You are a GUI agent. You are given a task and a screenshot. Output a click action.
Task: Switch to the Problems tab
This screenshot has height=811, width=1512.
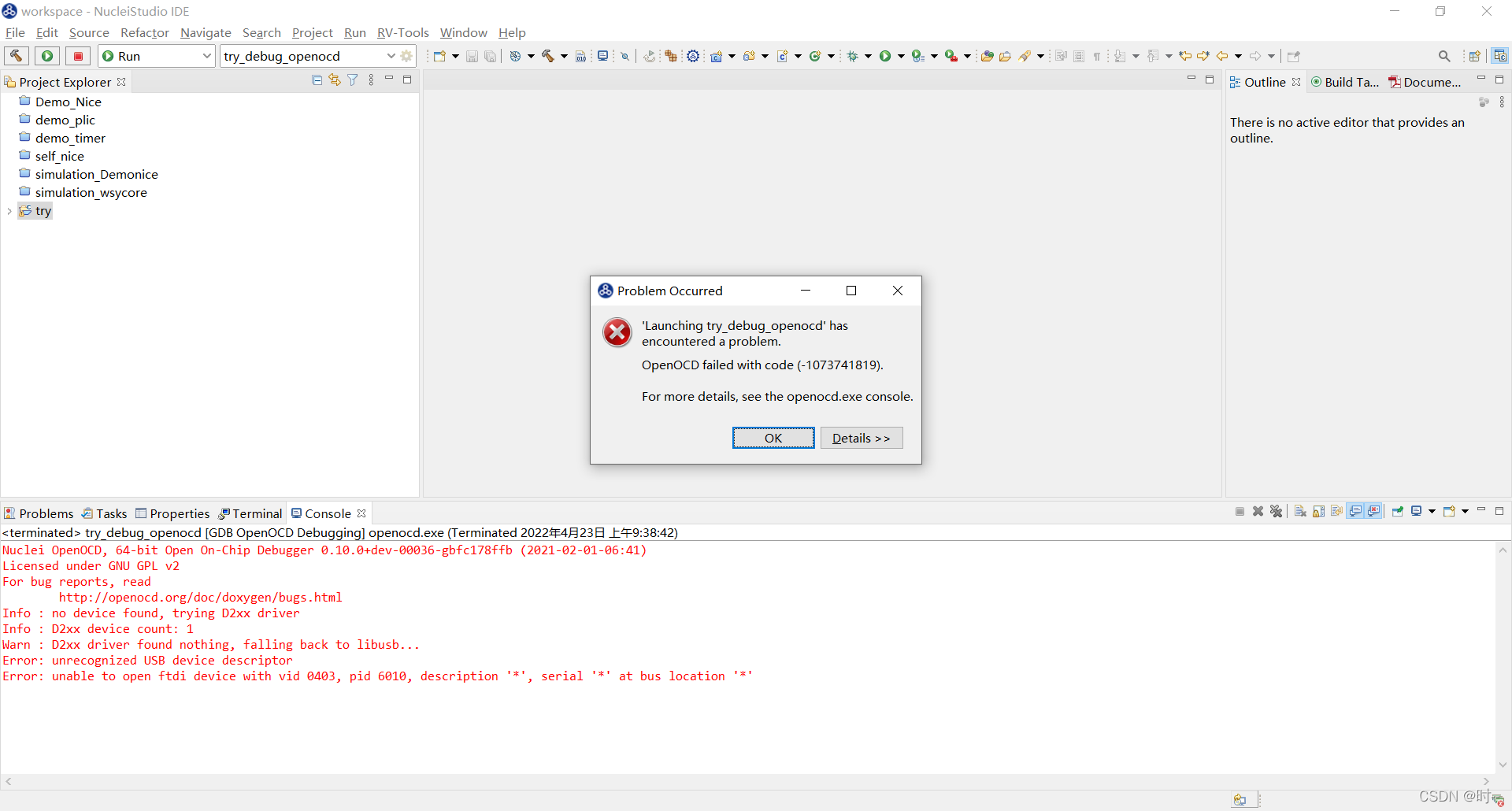(45, 513)
